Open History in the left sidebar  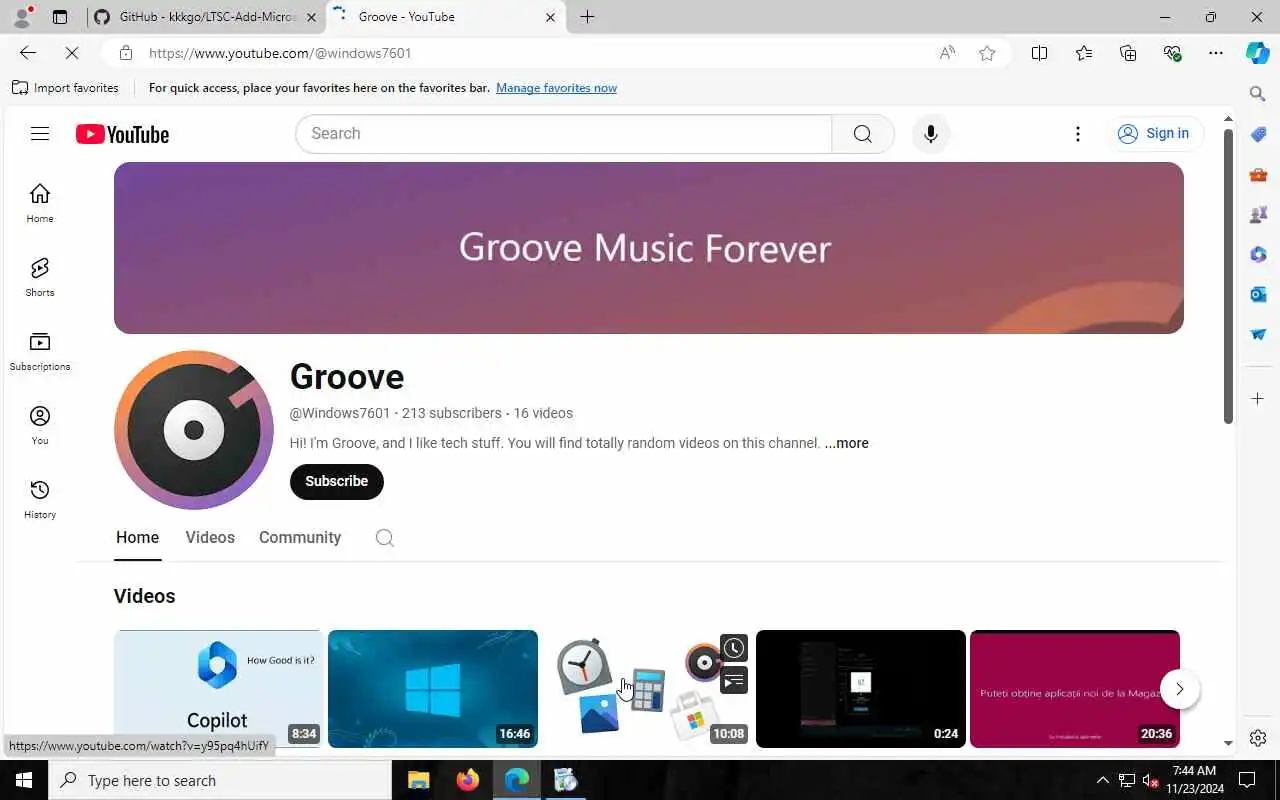tap(40, 499)
